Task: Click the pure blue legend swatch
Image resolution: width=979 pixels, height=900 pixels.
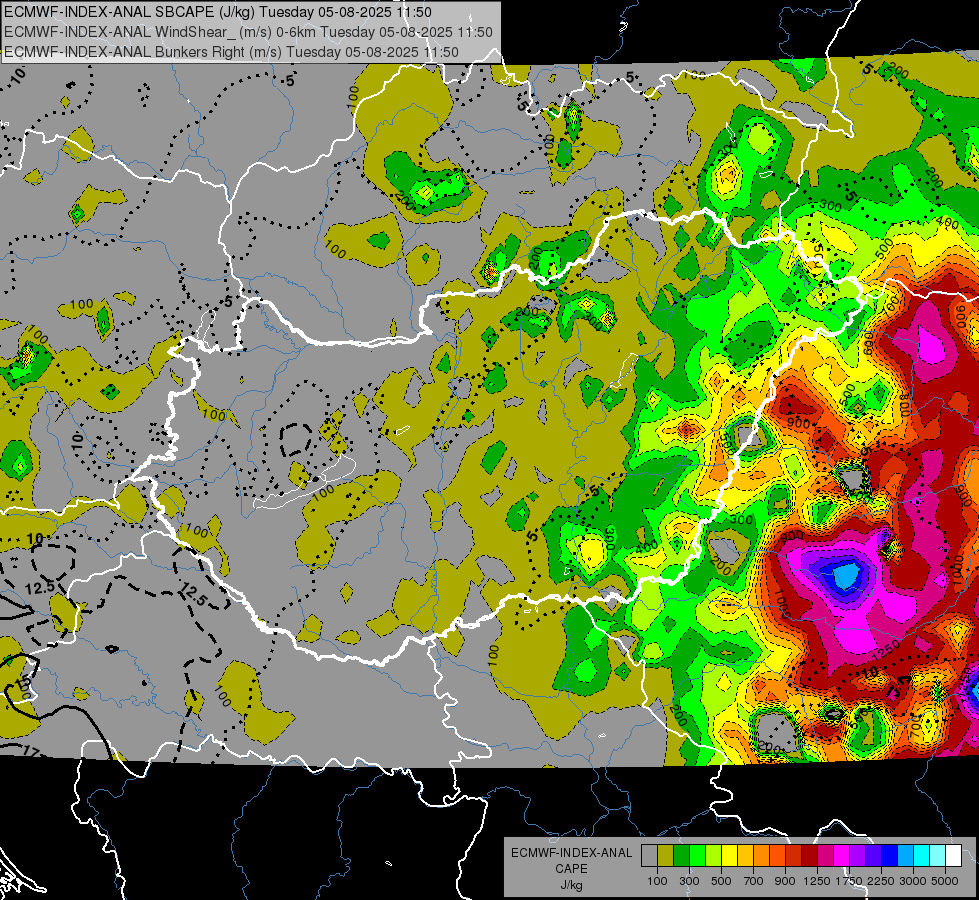Action: (890, 856)
